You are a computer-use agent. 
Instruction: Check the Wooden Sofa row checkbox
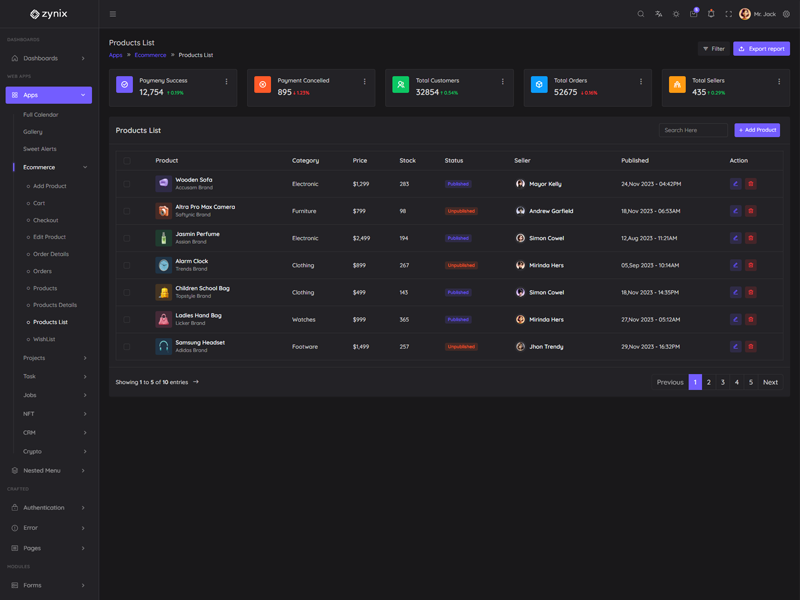127,184
